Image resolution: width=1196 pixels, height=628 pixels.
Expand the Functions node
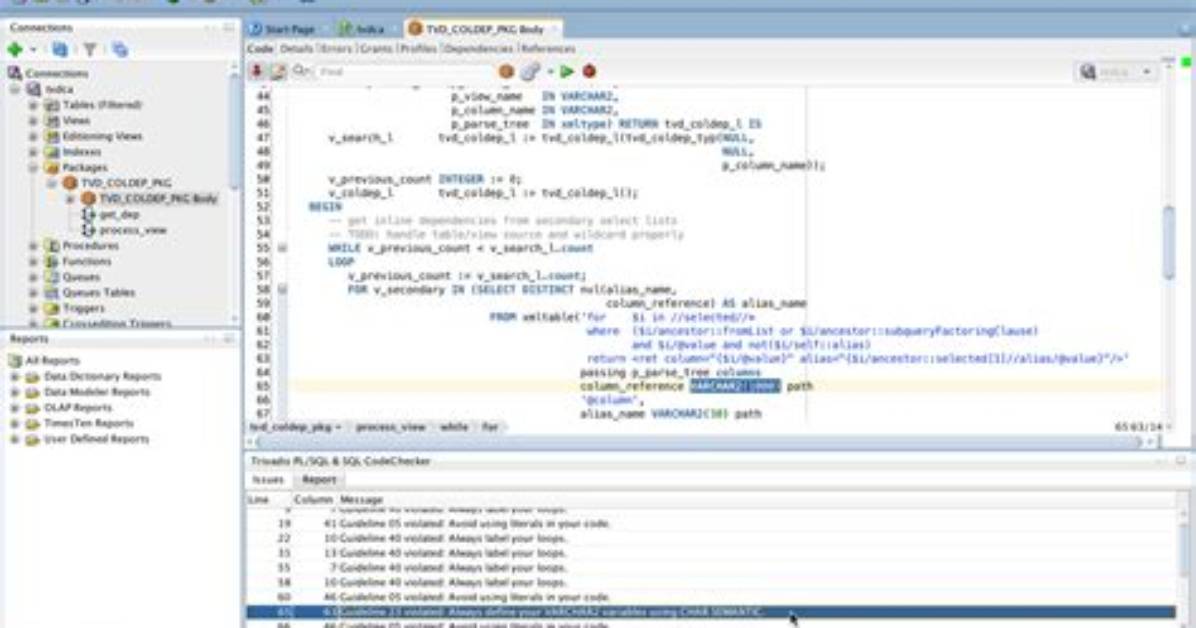click(33, 261)
